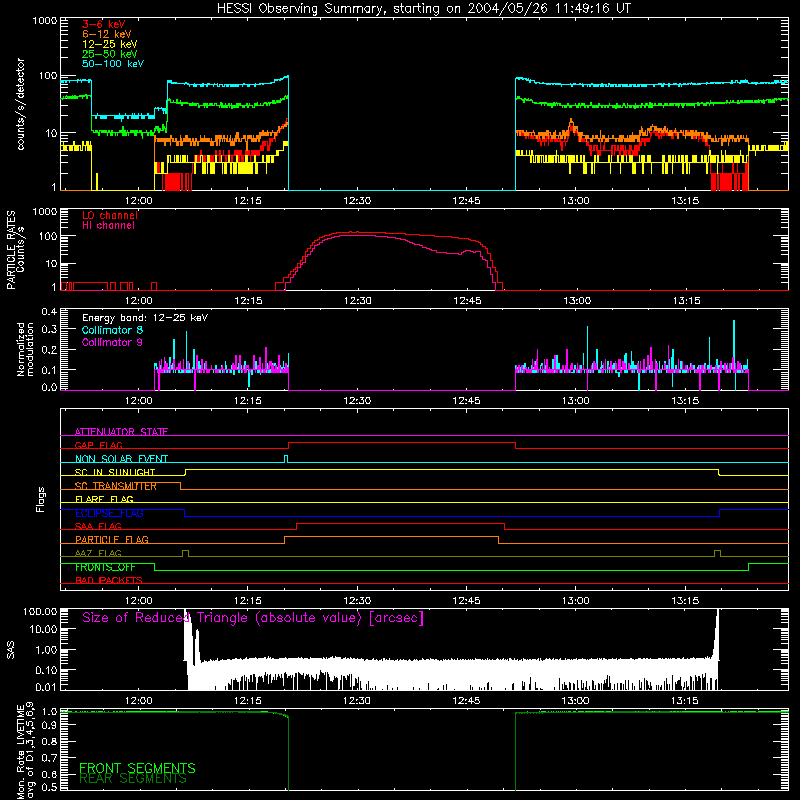Click 12:30 time label under count rate plot
Screen dimensions: 800x800
(x=357, y=201)
